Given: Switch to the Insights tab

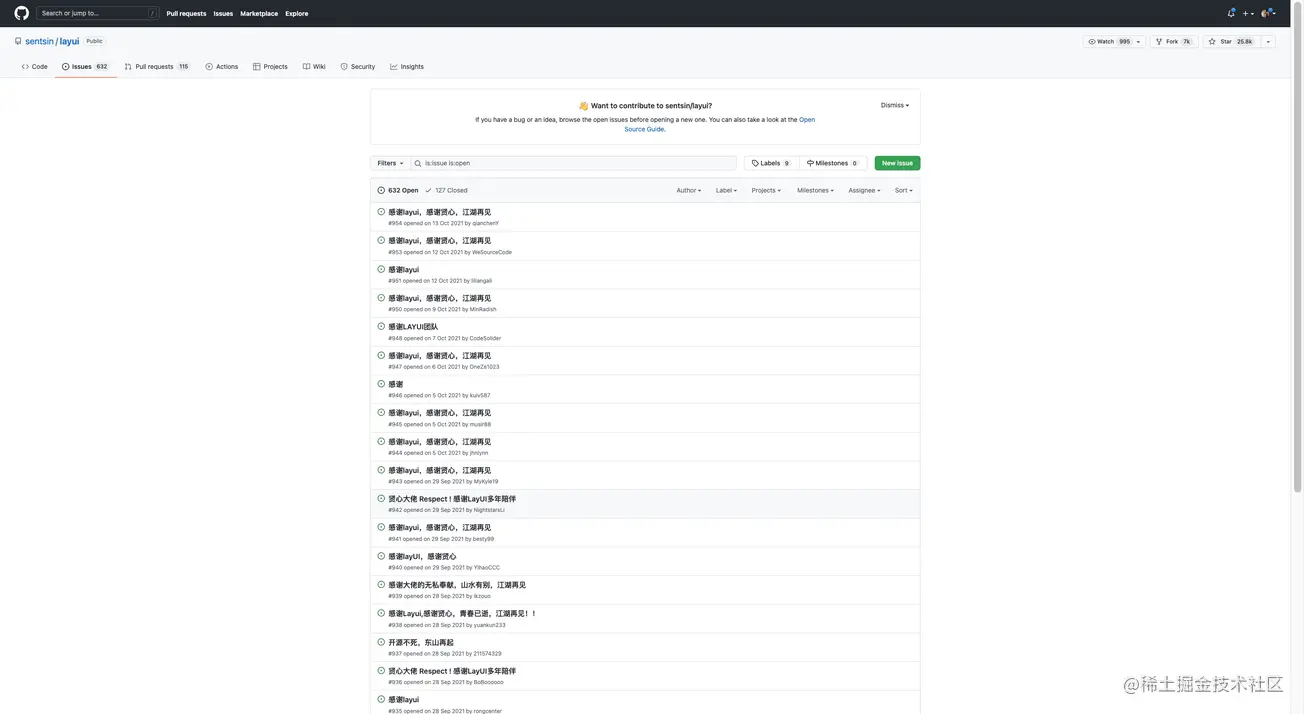Looking at the screenshot, I should click(x=407, y=67).
